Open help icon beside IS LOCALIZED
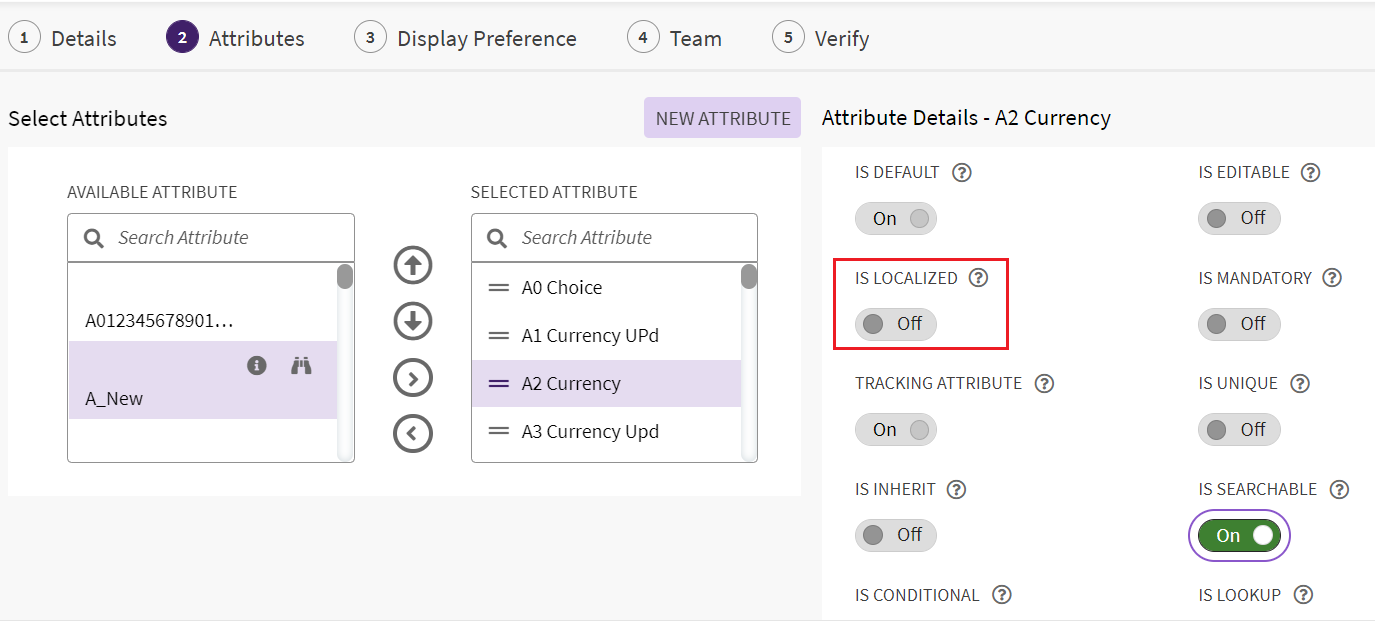The image size is (1375, 621). pyautogui.click(x=979, y=278)
